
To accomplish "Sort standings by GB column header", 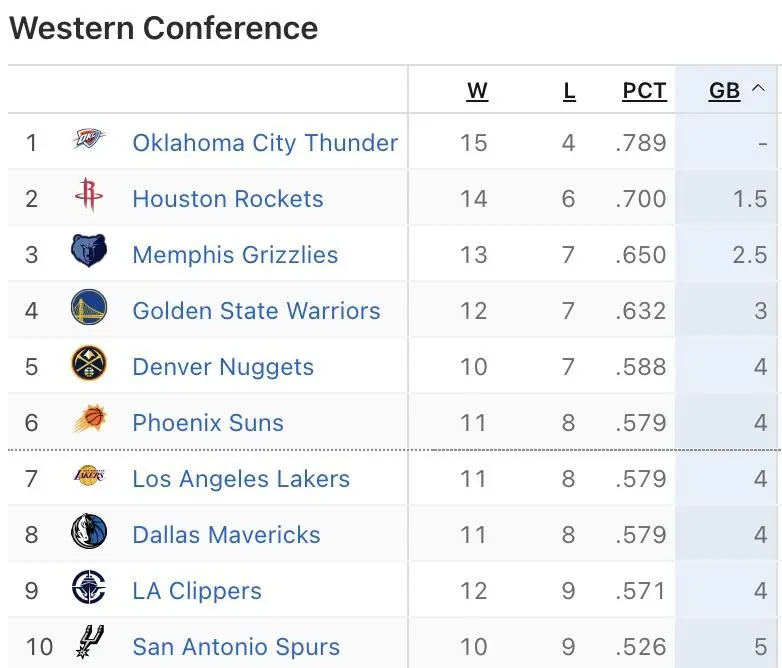I will pyautogui.click(x=724, y=91).
